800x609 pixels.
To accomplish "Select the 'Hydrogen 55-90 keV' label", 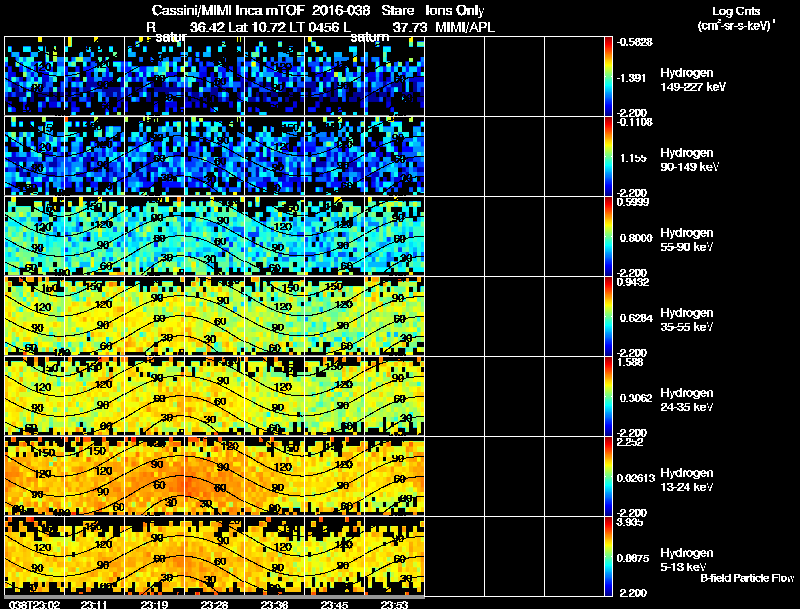I will point(687,240).
